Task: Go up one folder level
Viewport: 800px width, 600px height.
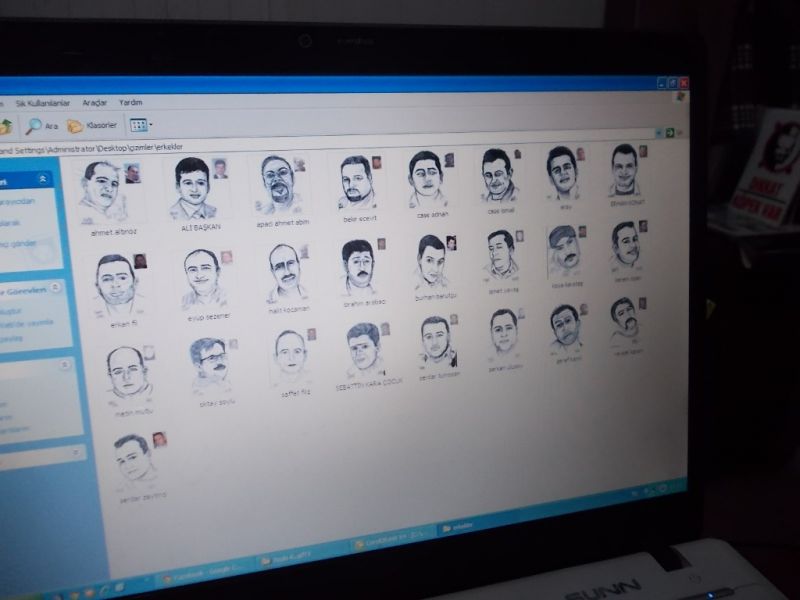Action: tap(5, 126)
